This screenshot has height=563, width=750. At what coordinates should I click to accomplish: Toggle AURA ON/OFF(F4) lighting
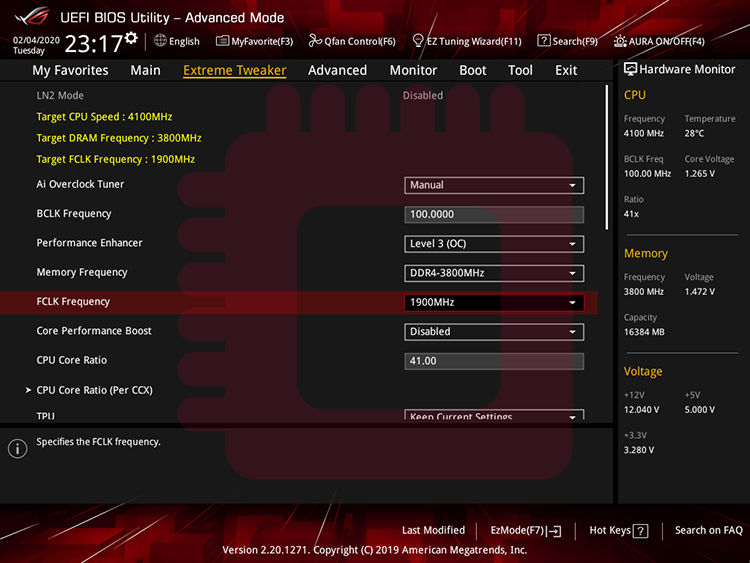(620, 41)
